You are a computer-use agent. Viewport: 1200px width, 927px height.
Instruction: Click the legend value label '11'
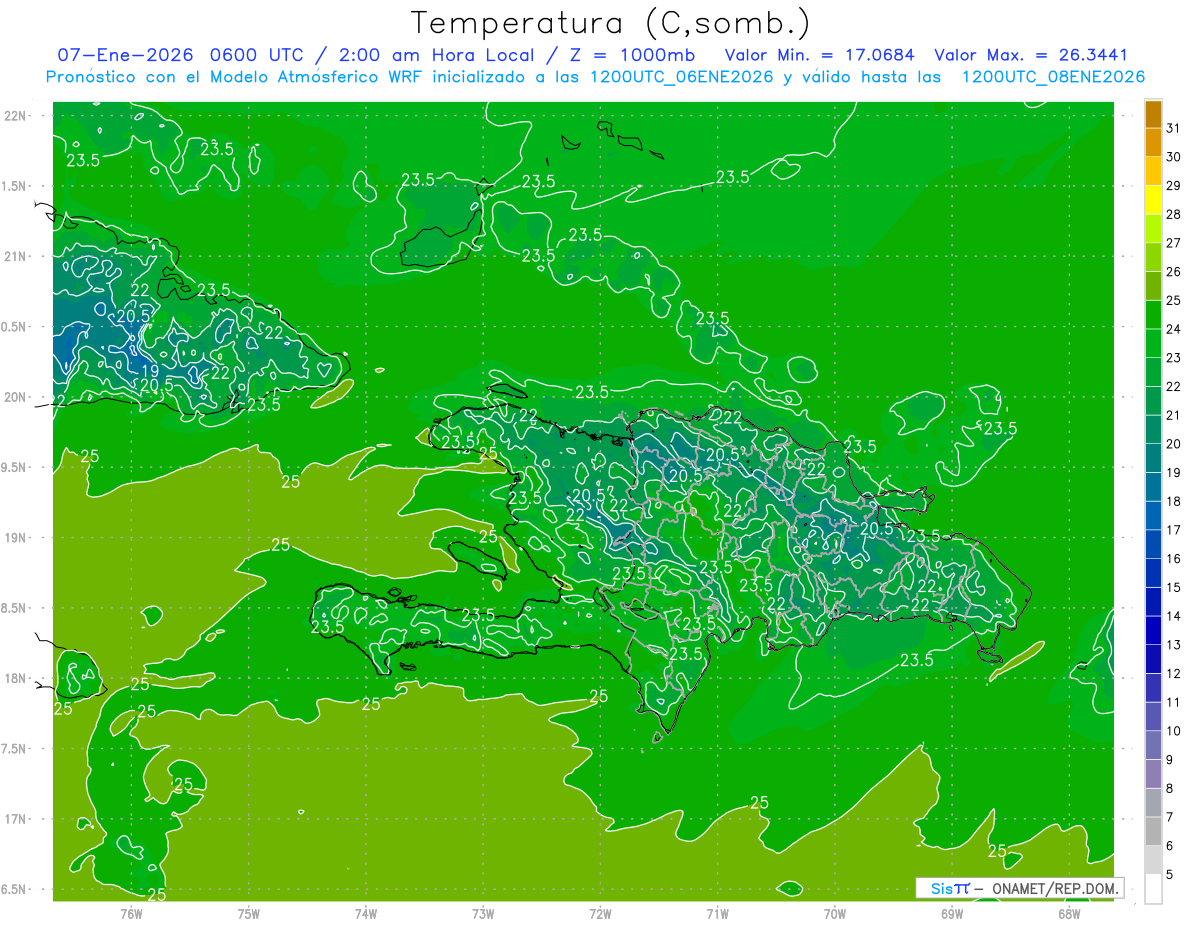(x=1174, y=702)
